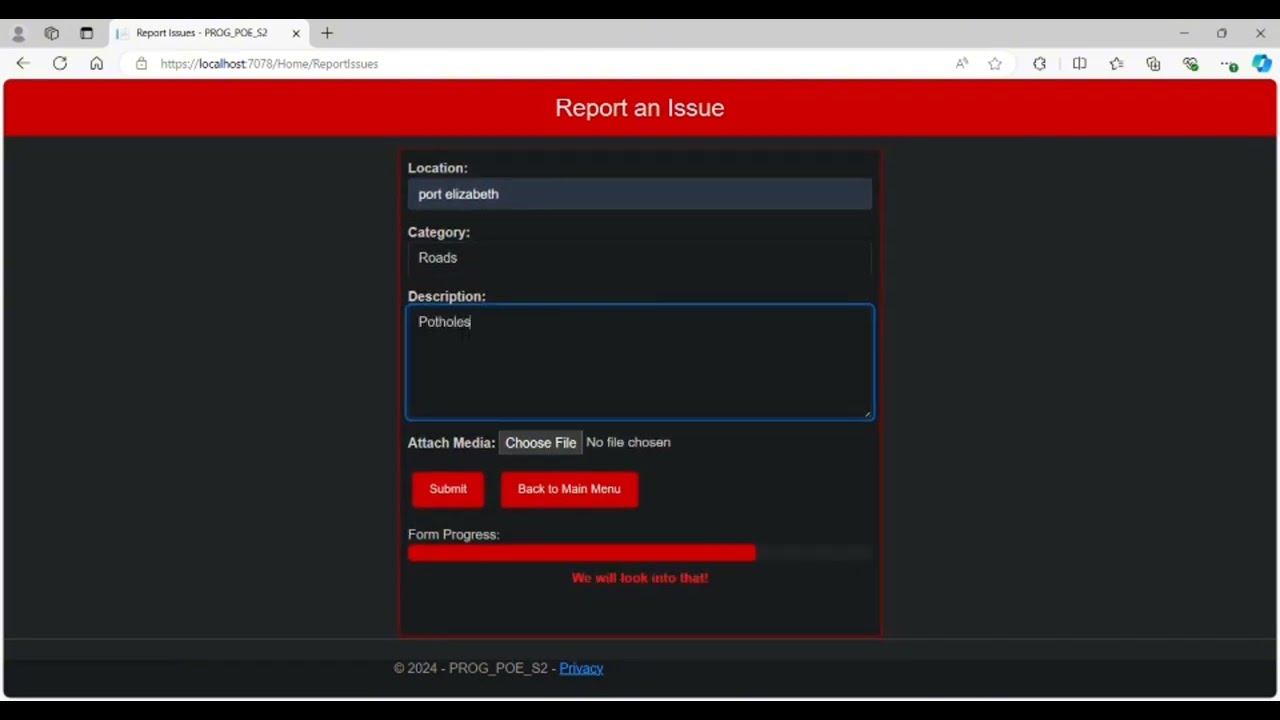The image size is (1280, 720).
Task: Toggle the split screen icon
Action: point(1079,63)
